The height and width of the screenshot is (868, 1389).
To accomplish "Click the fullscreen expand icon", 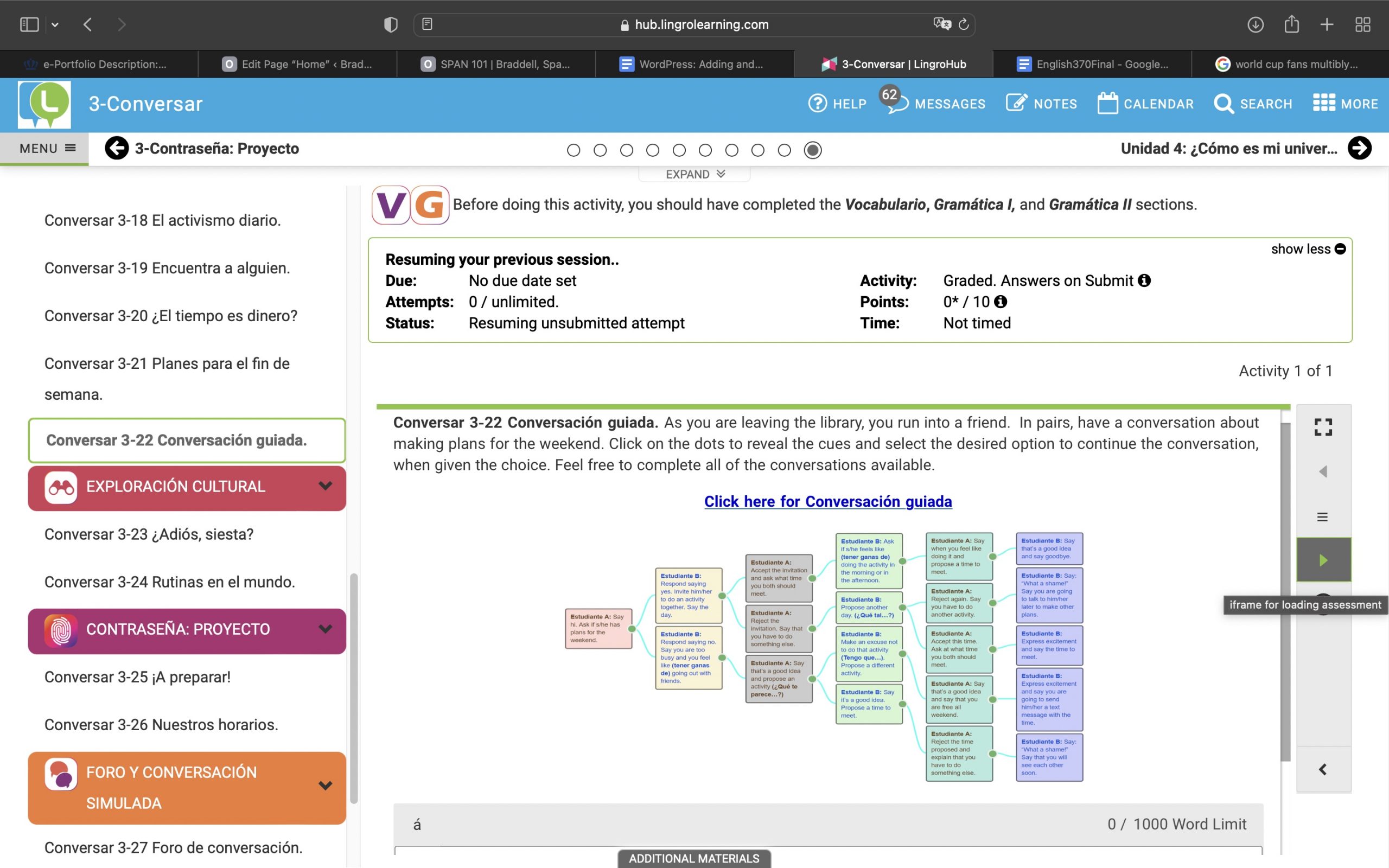I will (x=1323, y=427).
